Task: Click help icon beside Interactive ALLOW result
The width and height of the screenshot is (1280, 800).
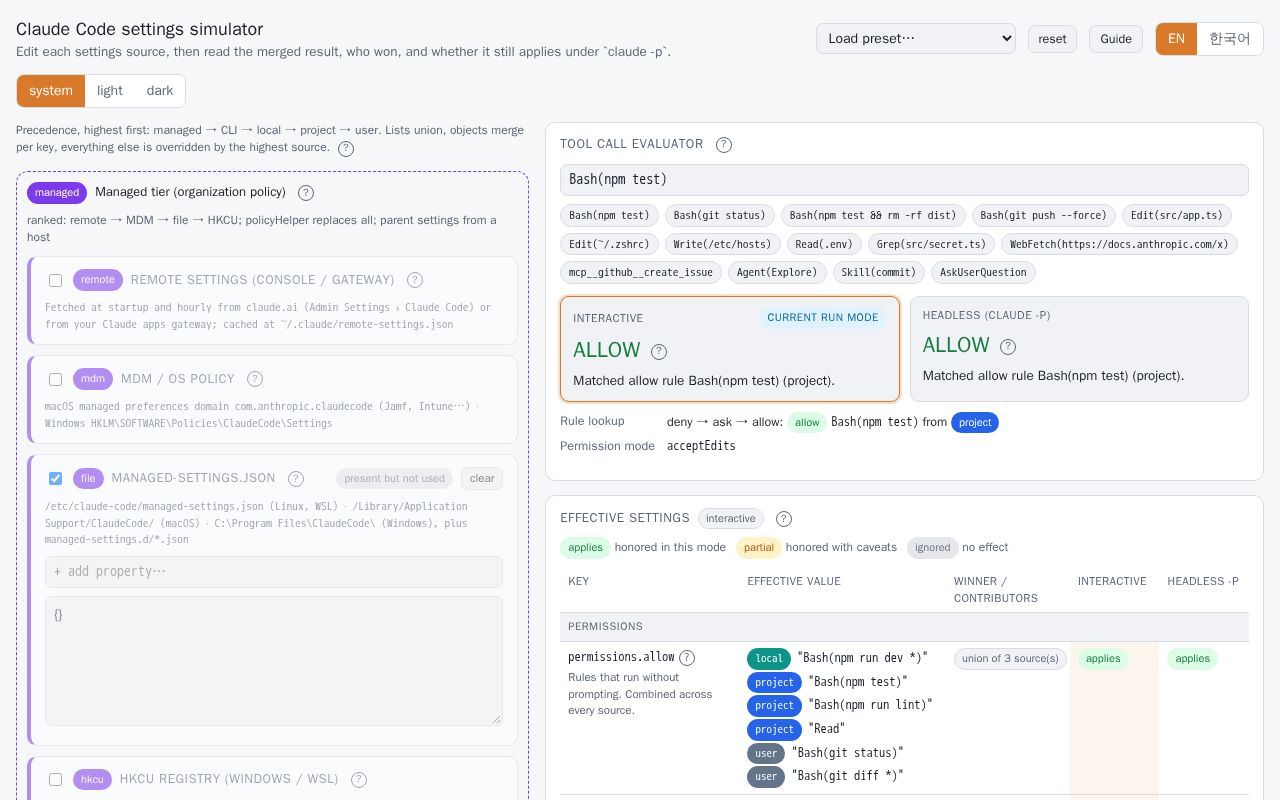Action: click(659, 351)
